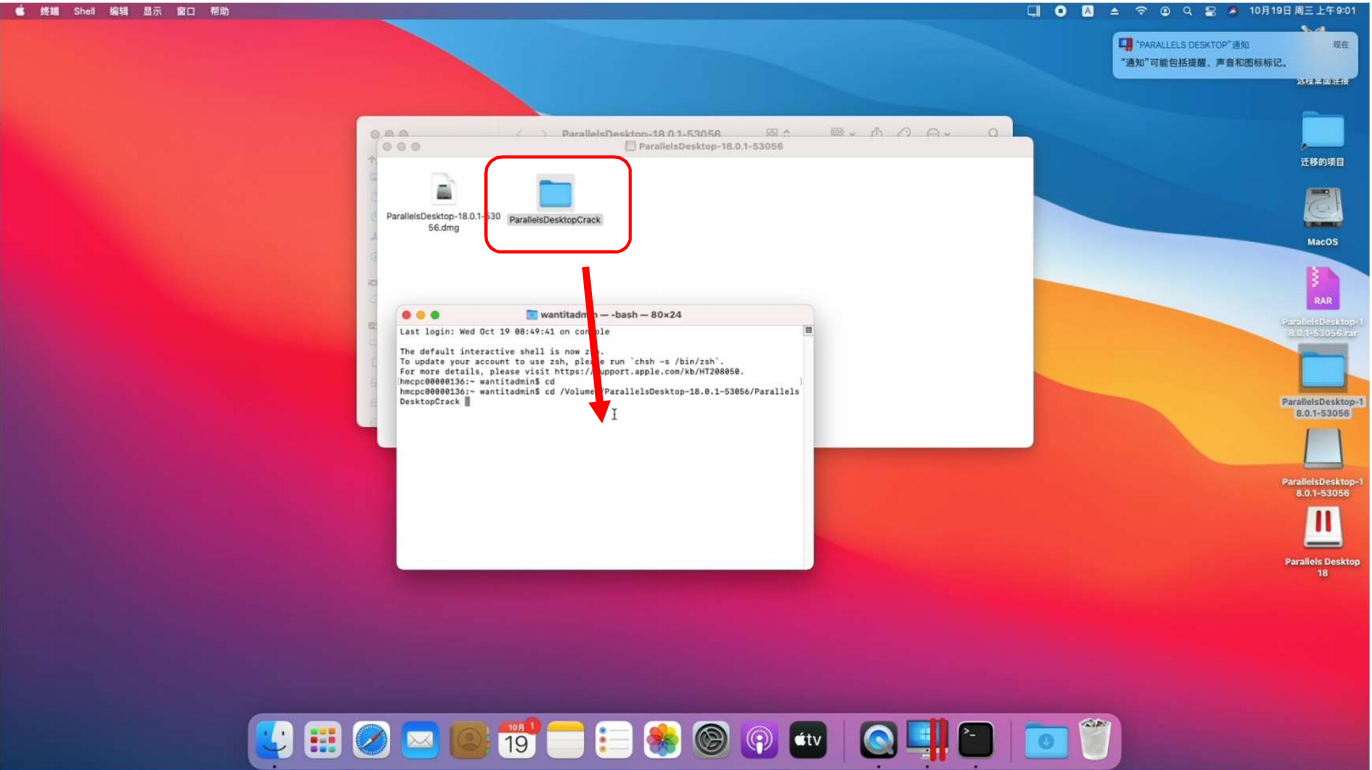Select the ParallelsDesktop-18.0.1-53056 folder on desktop
Screen dimensions: 1372x770
click(x=1322, y=381)
